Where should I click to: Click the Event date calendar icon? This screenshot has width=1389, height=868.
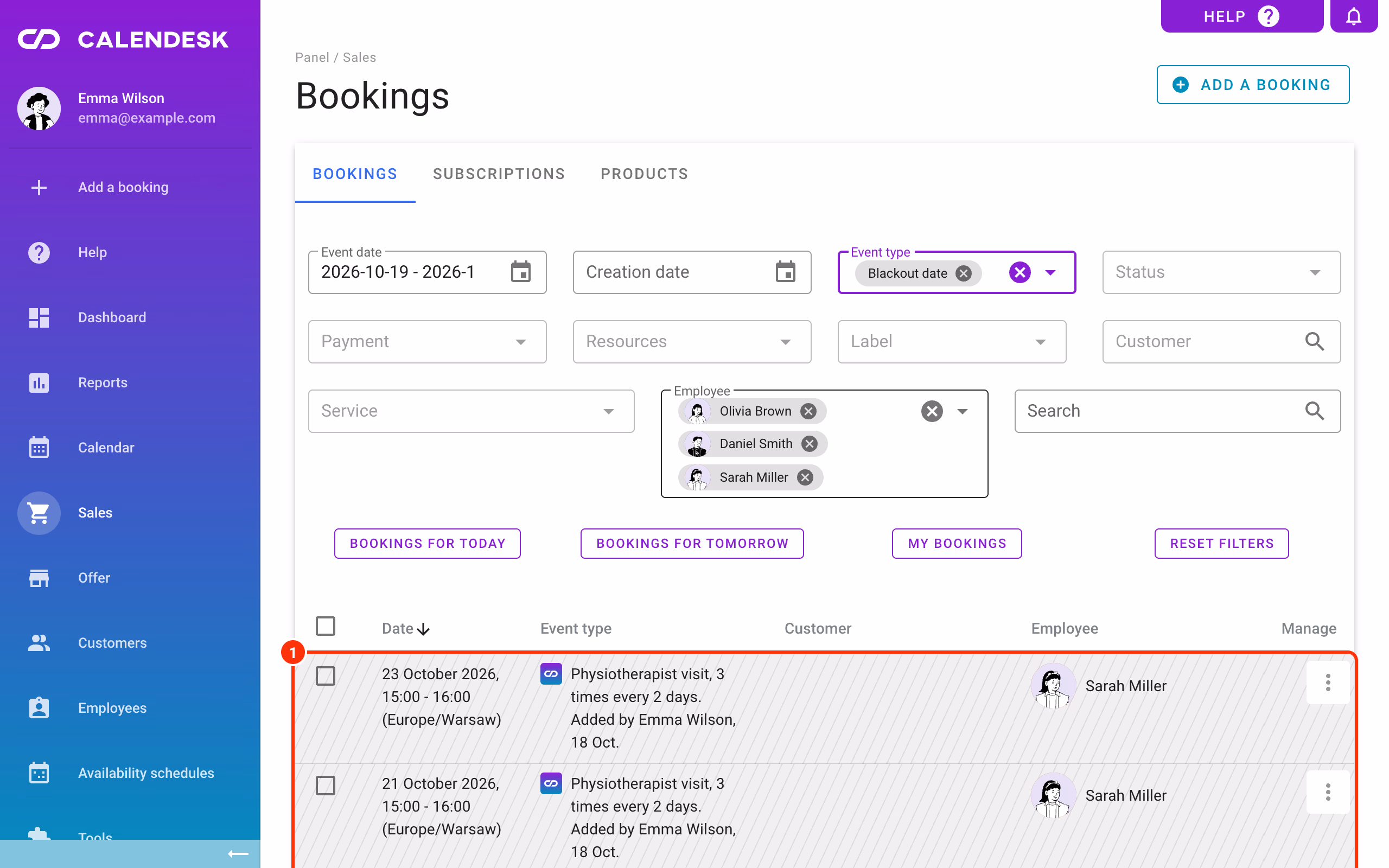click(520, 272)
